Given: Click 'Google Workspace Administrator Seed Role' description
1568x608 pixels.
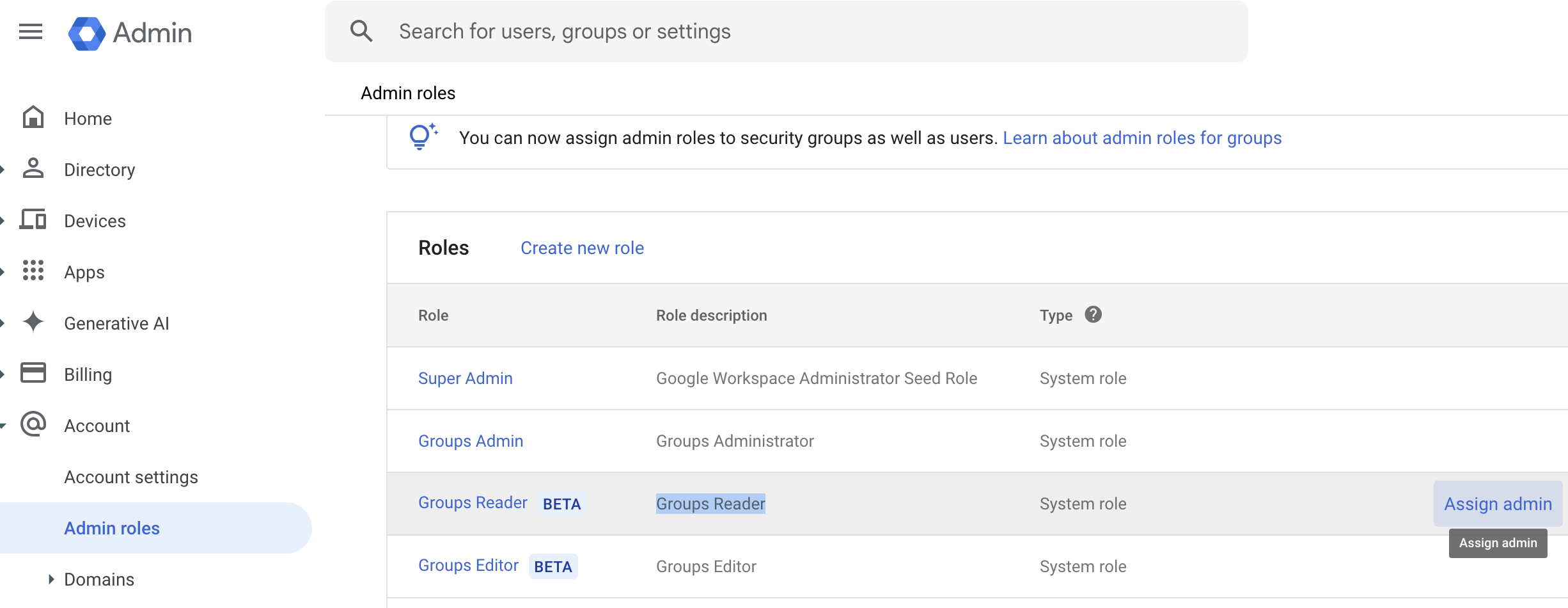Looking at the screenshot, I should [817, 378].
